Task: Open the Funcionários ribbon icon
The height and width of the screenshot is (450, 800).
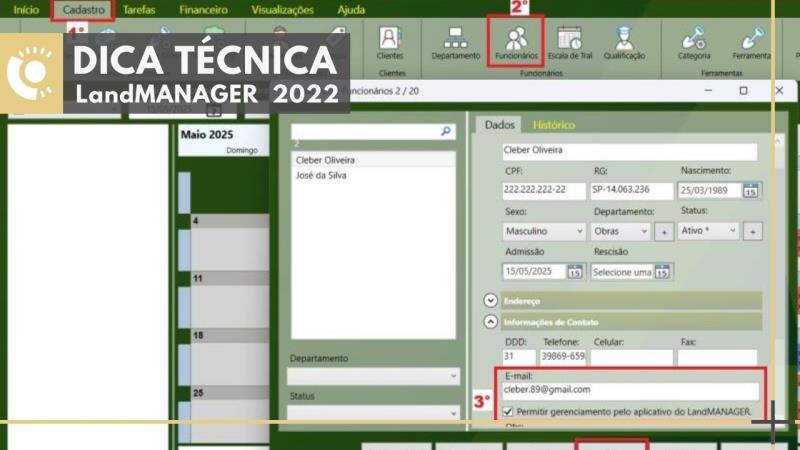Action: (x=516, y=43)
